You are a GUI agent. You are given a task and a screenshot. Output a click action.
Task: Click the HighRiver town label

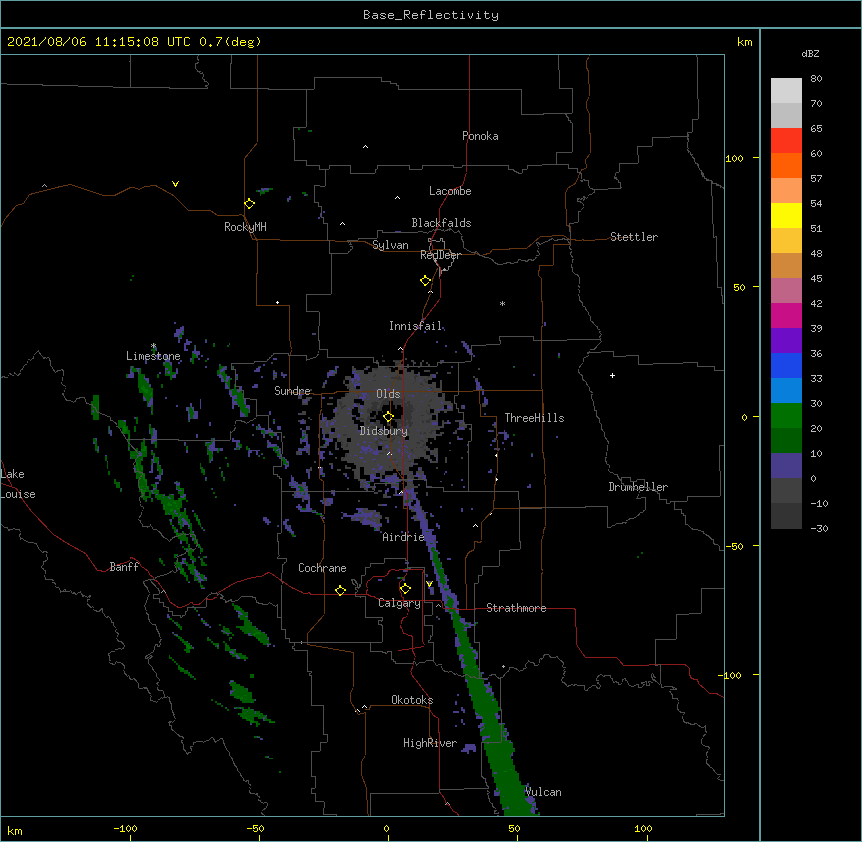click(430, 743)
